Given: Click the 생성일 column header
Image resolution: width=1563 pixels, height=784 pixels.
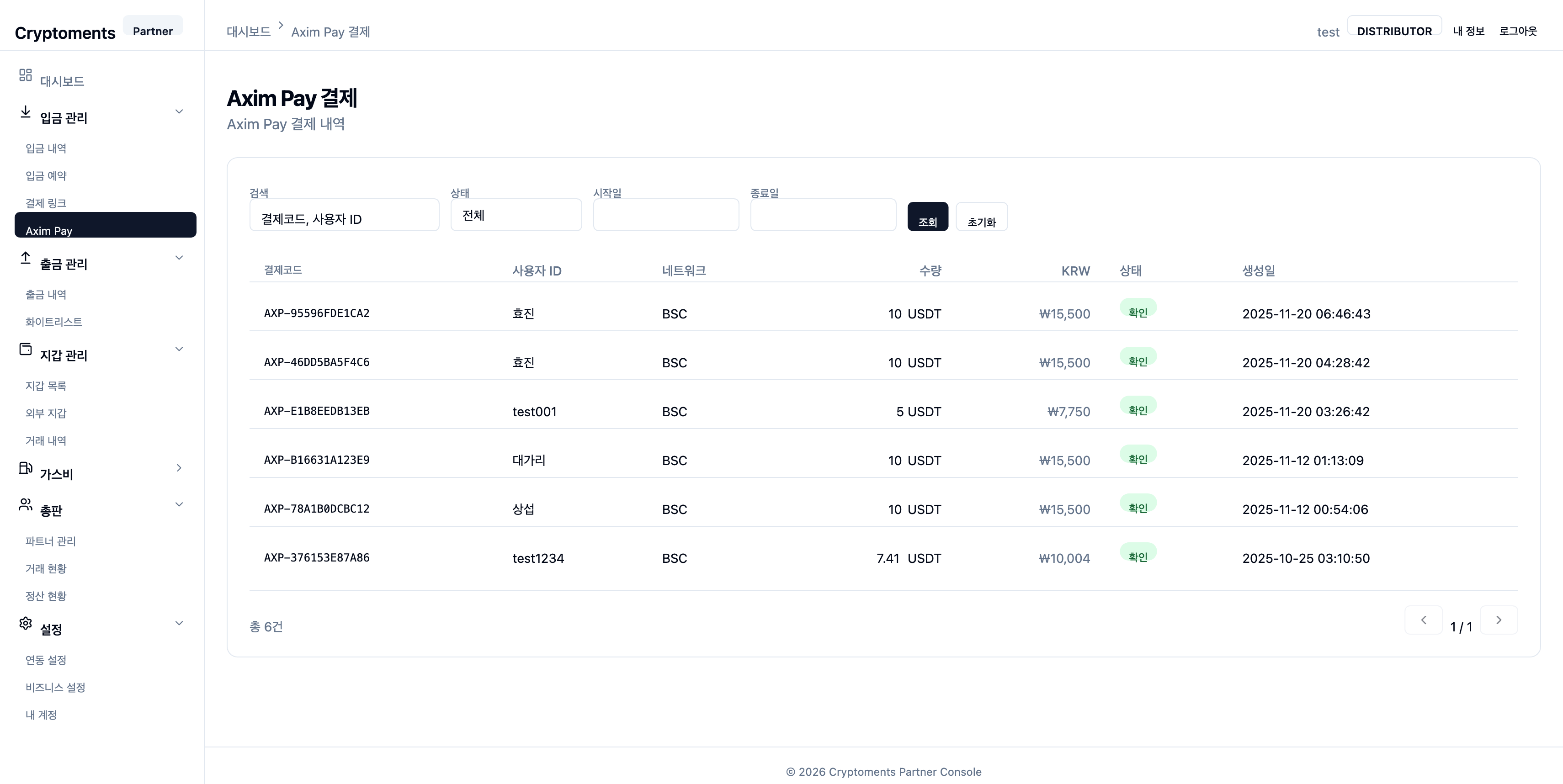Looking at the screenshot, I should pos(1259,270).
